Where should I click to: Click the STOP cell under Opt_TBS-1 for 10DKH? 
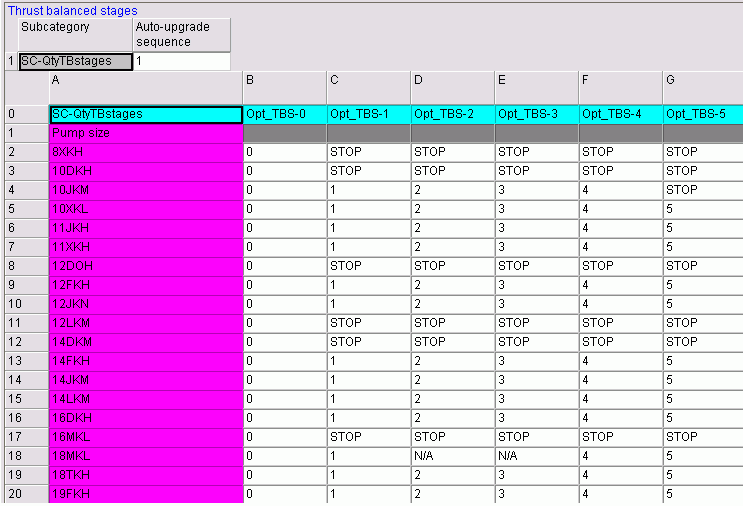[369, 172]
